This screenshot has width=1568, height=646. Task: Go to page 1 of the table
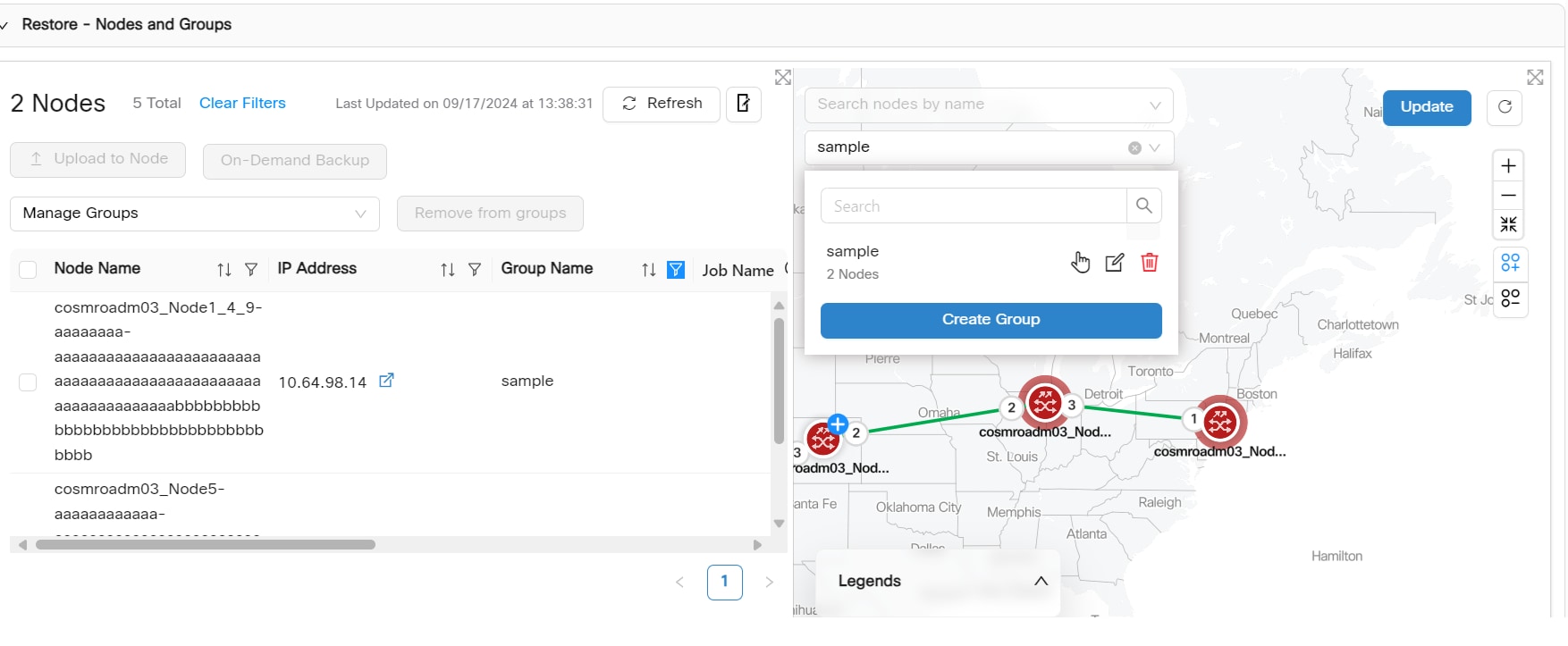(x=725, y=583)
